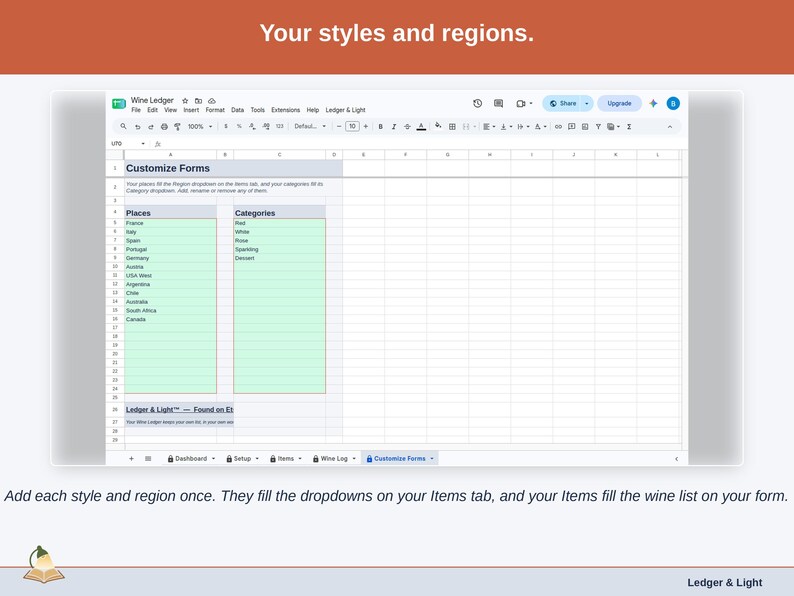The image size is (794, 596).
Task: Open the Google Sheets home icon
Action: tap(118, 103)
